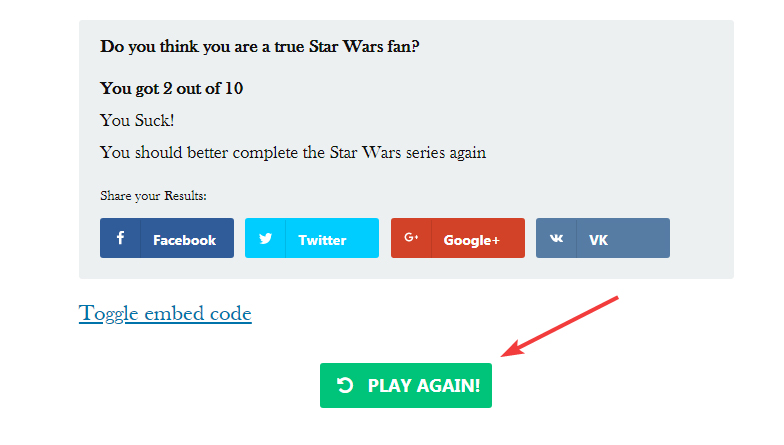Click the replay arrow icon in Play Again
Screen dimensions: 784x445
pyautogui.click(x=345, y=385)
